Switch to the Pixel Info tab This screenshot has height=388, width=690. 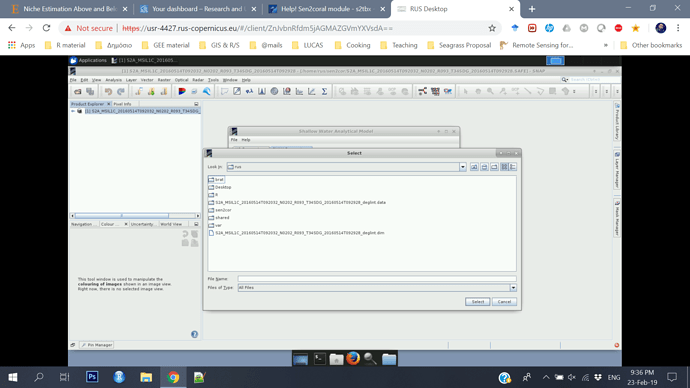pyautogui.click(x=122, y=104)
